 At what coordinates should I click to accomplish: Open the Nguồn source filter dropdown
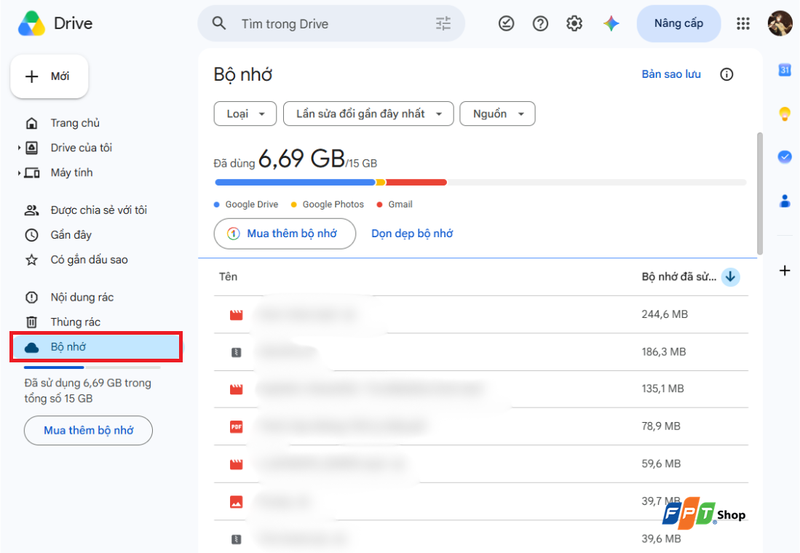(497, 113)
